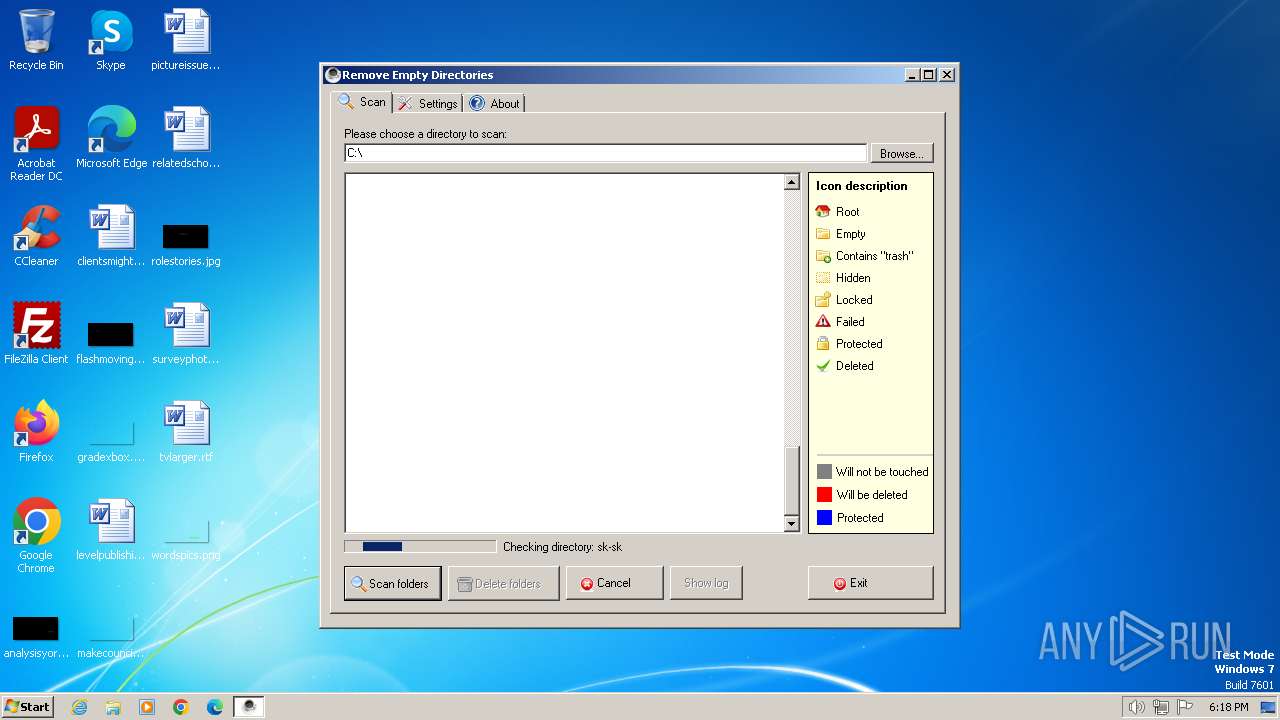This screenshot has height=720, width=1280.
Task: Click the Deleted checkmark legend icon
Action: [x=823, y=366]
